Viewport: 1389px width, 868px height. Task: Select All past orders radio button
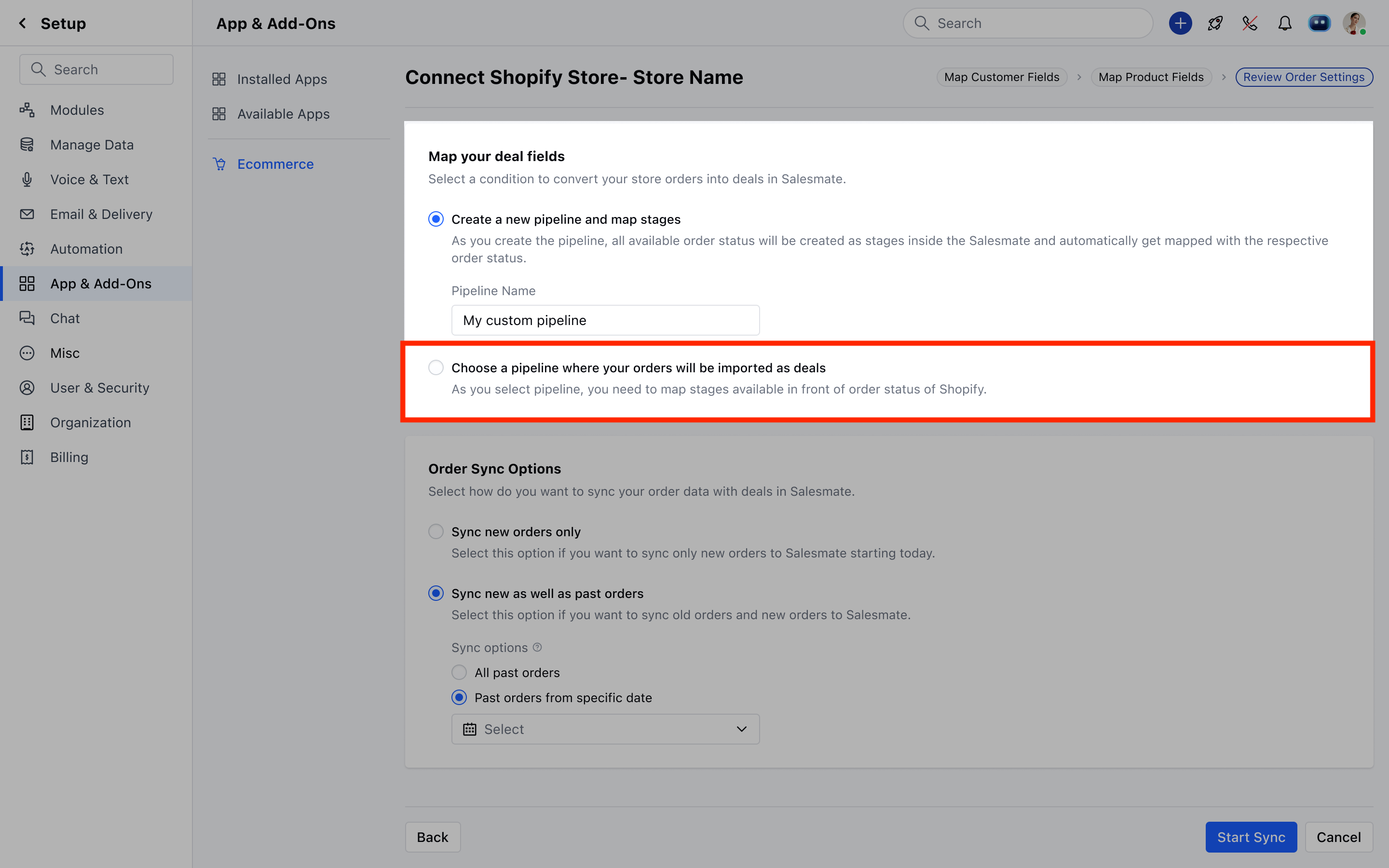[x=459, y=672]
